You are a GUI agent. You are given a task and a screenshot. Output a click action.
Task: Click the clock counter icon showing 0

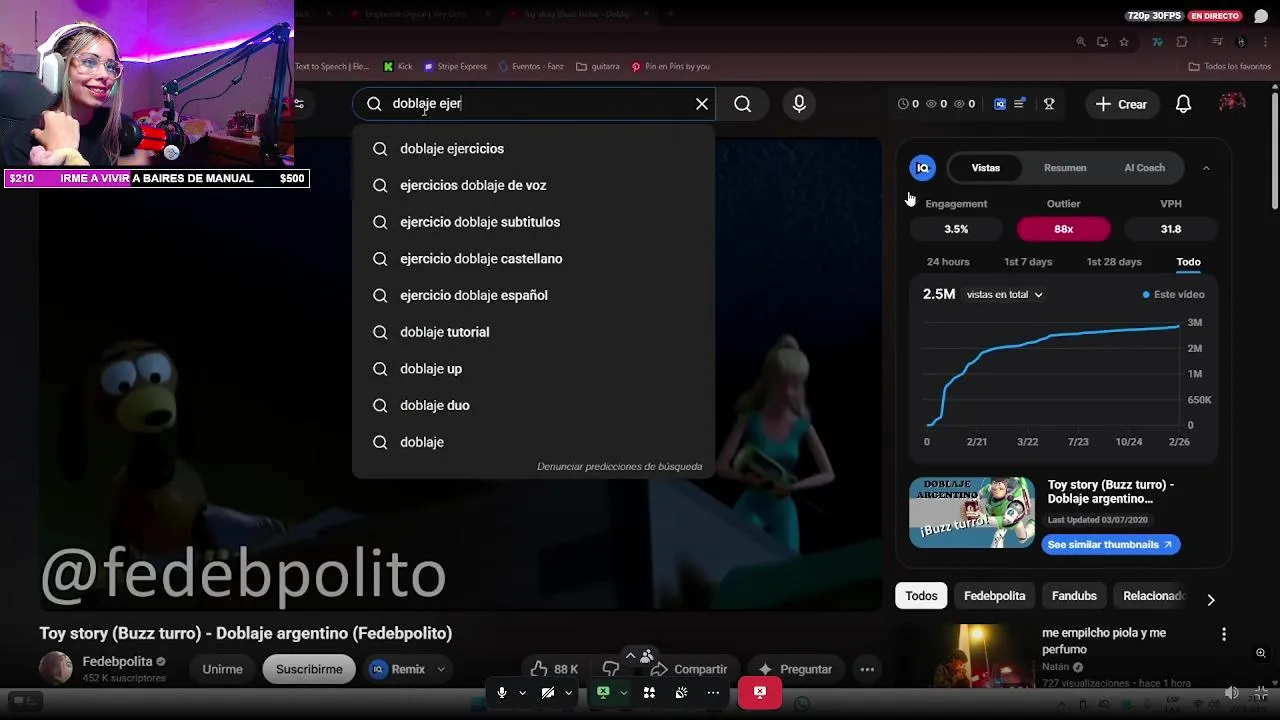(908, 104)
